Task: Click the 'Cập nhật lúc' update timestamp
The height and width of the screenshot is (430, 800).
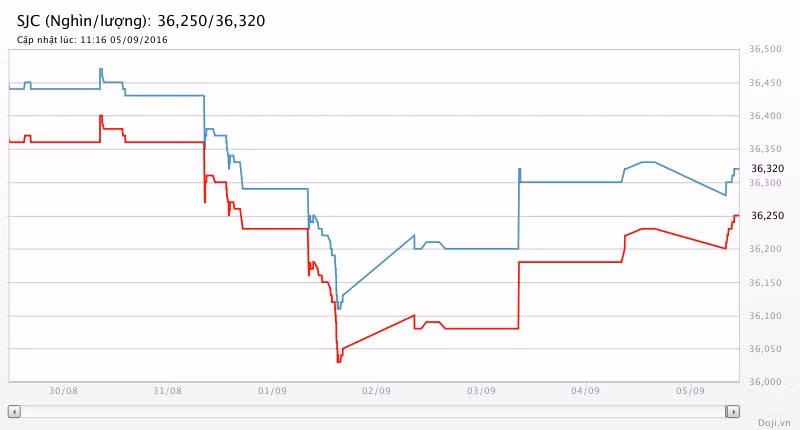Action: coord(92,40)
